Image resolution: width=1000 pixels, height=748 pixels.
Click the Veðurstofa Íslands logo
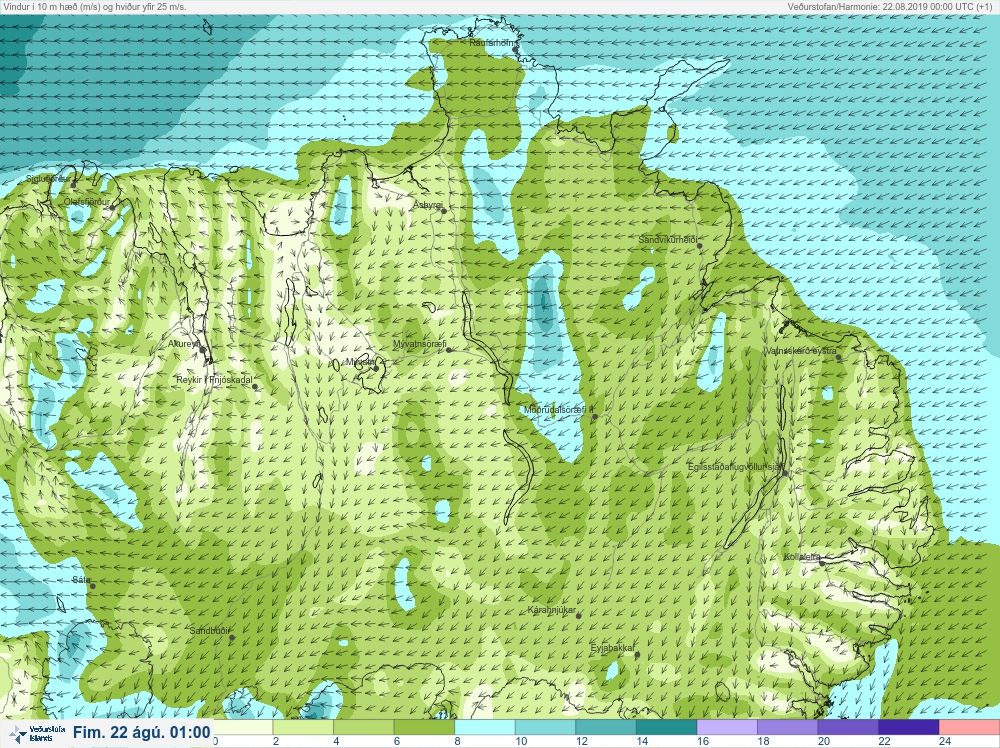tap(36, 734)
